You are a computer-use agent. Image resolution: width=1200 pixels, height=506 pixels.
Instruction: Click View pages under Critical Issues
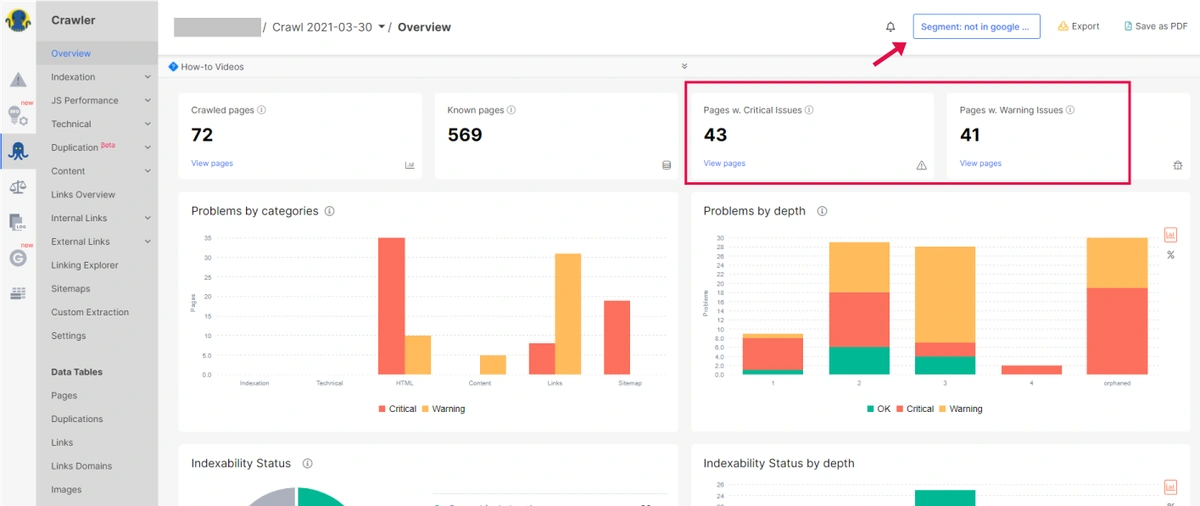click(x=724, y=163)
